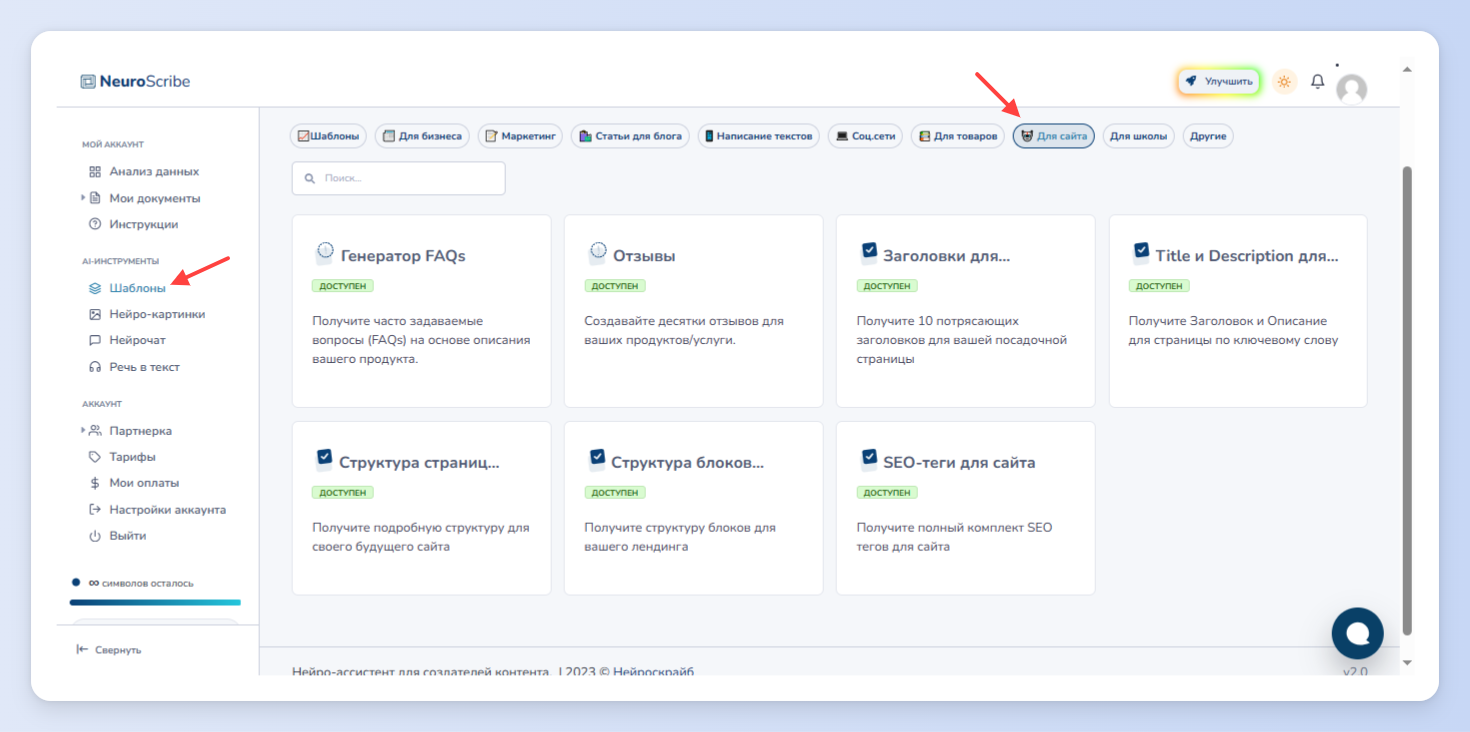This screenshot has height=732, width=1470.
Task: Click the Настройки аккаунта icon
Action: [95, 509]
